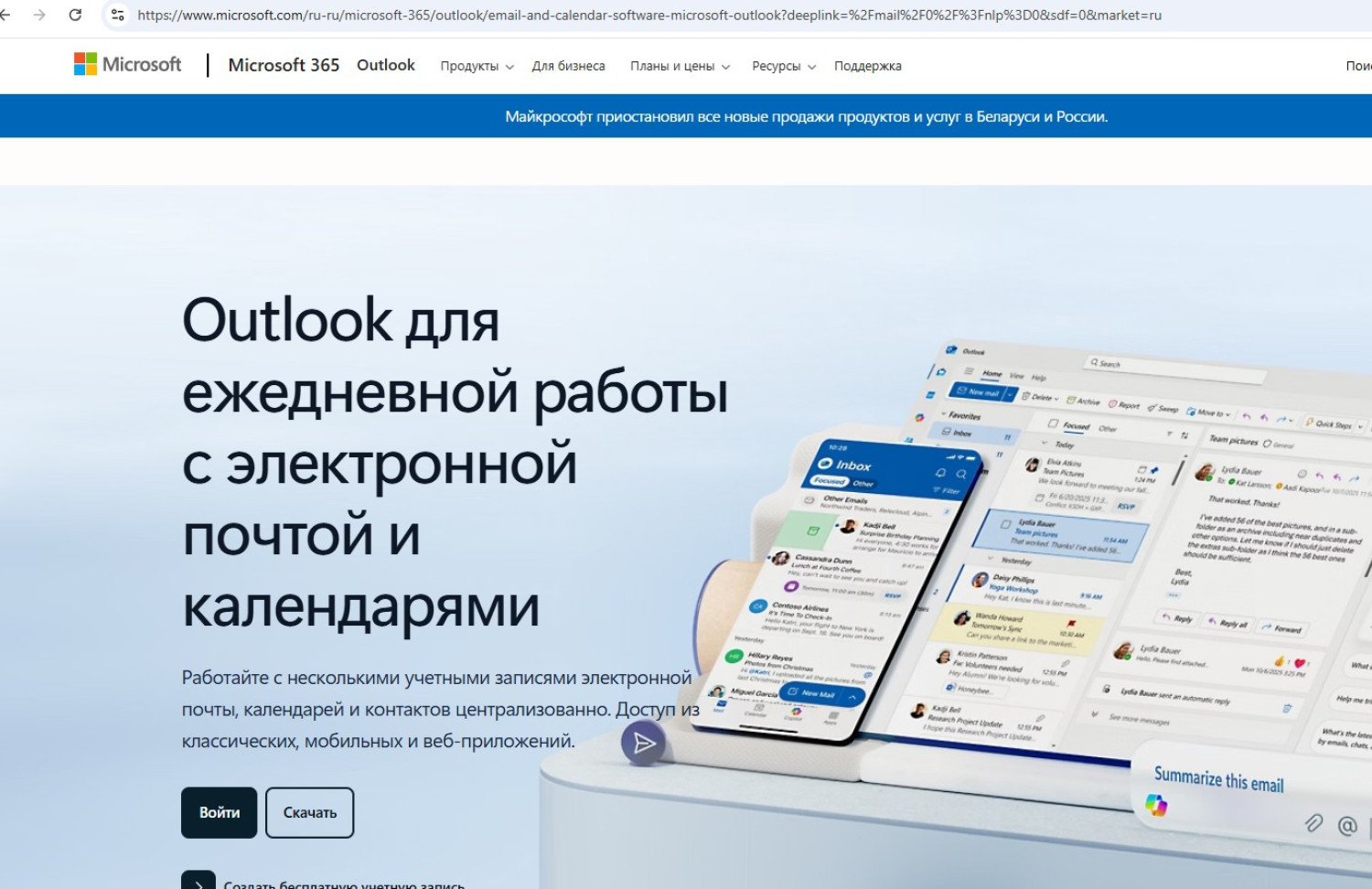Click the Microsoft logo

(128, 64)
